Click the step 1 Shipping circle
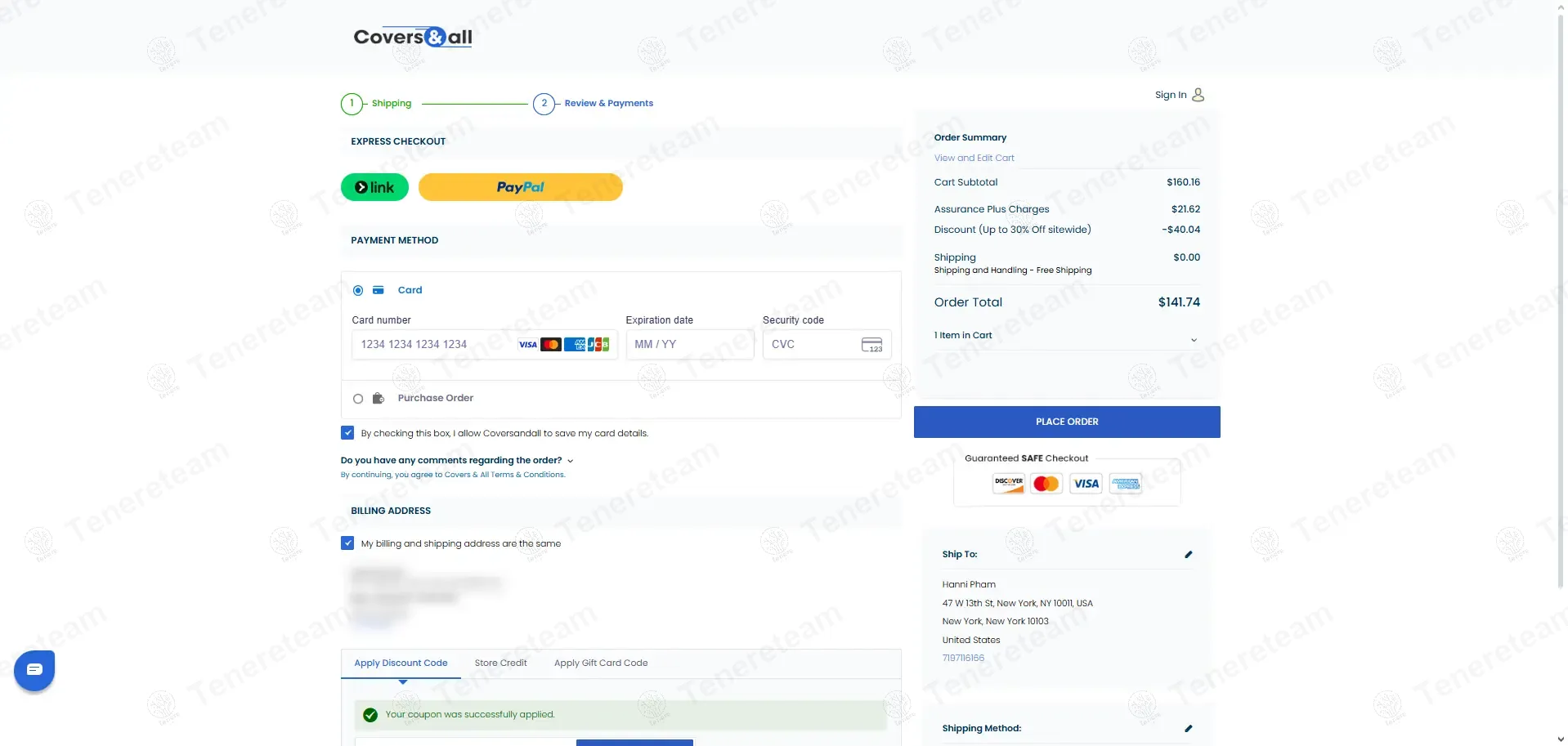Viewport: 1568px width, 746px height. click(x=352, y=104)
